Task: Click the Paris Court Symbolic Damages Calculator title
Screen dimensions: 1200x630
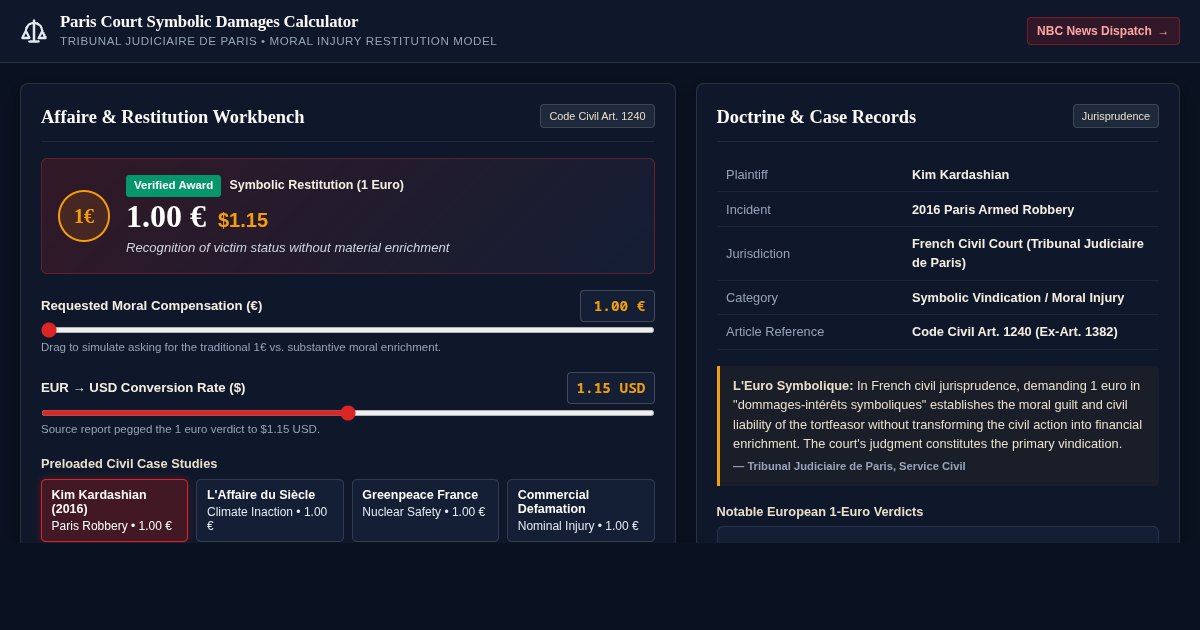Action: click(209, 22)
